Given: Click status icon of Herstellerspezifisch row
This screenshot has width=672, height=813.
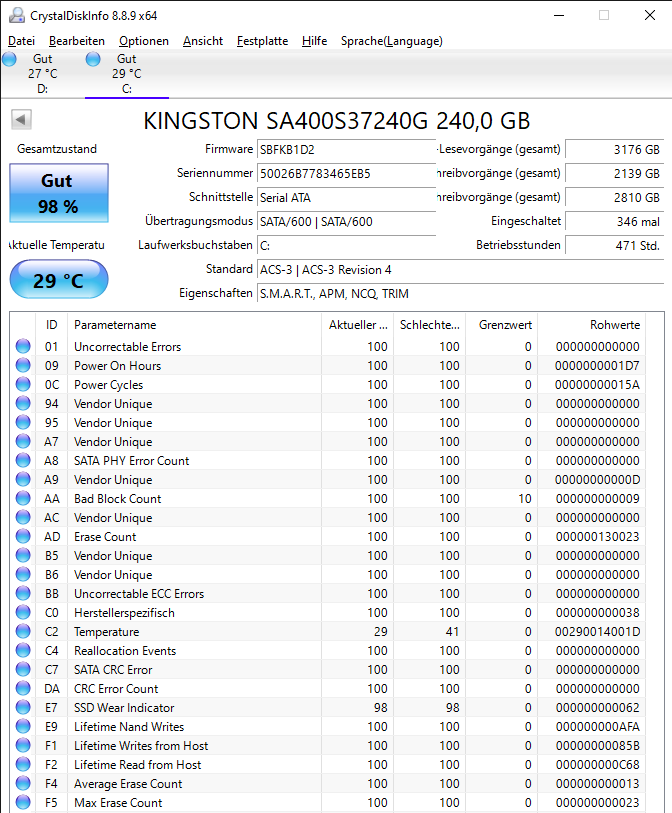Looking at the screenshot, I should (x=23, y=612).
